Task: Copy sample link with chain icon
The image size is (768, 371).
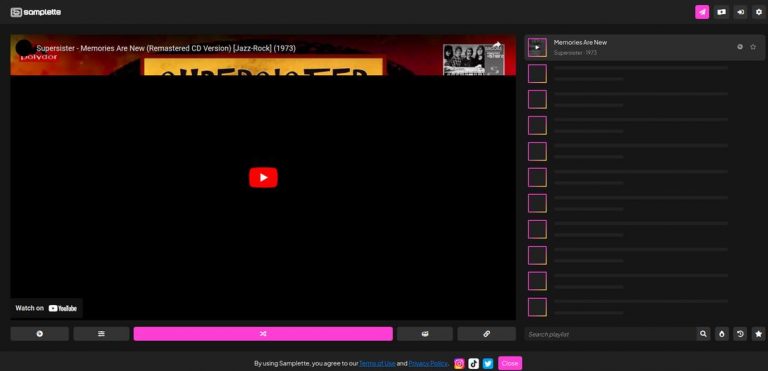Action: 486,334
